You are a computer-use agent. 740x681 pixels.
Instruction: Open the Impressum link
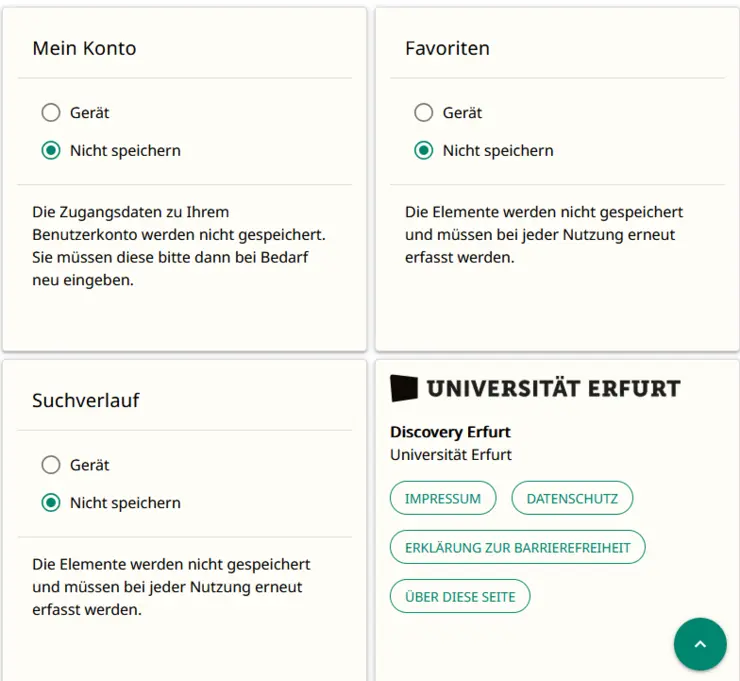(443, 498)
